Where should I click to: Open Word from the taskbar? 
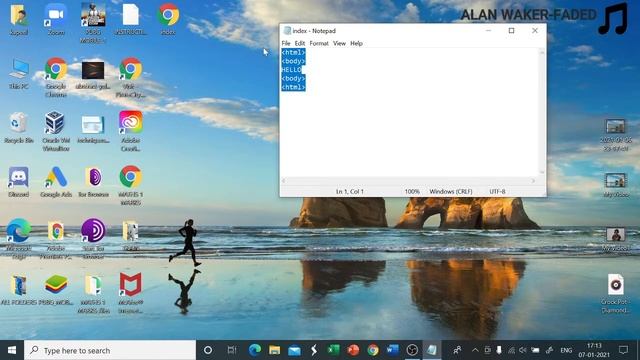392,350
